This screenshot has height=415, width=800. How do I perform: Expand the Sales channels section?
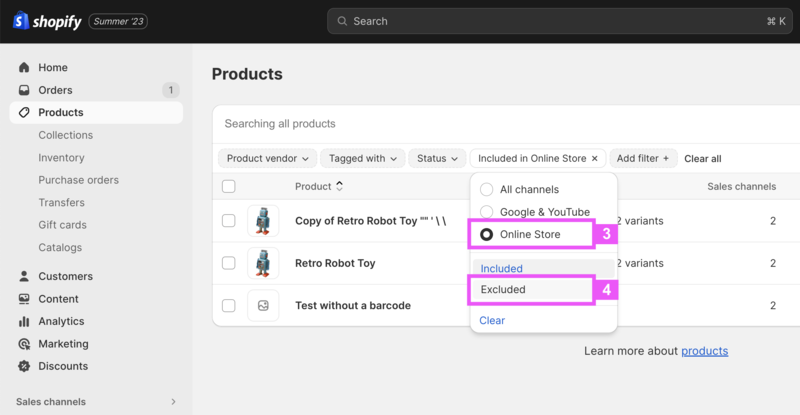(173, 402)
